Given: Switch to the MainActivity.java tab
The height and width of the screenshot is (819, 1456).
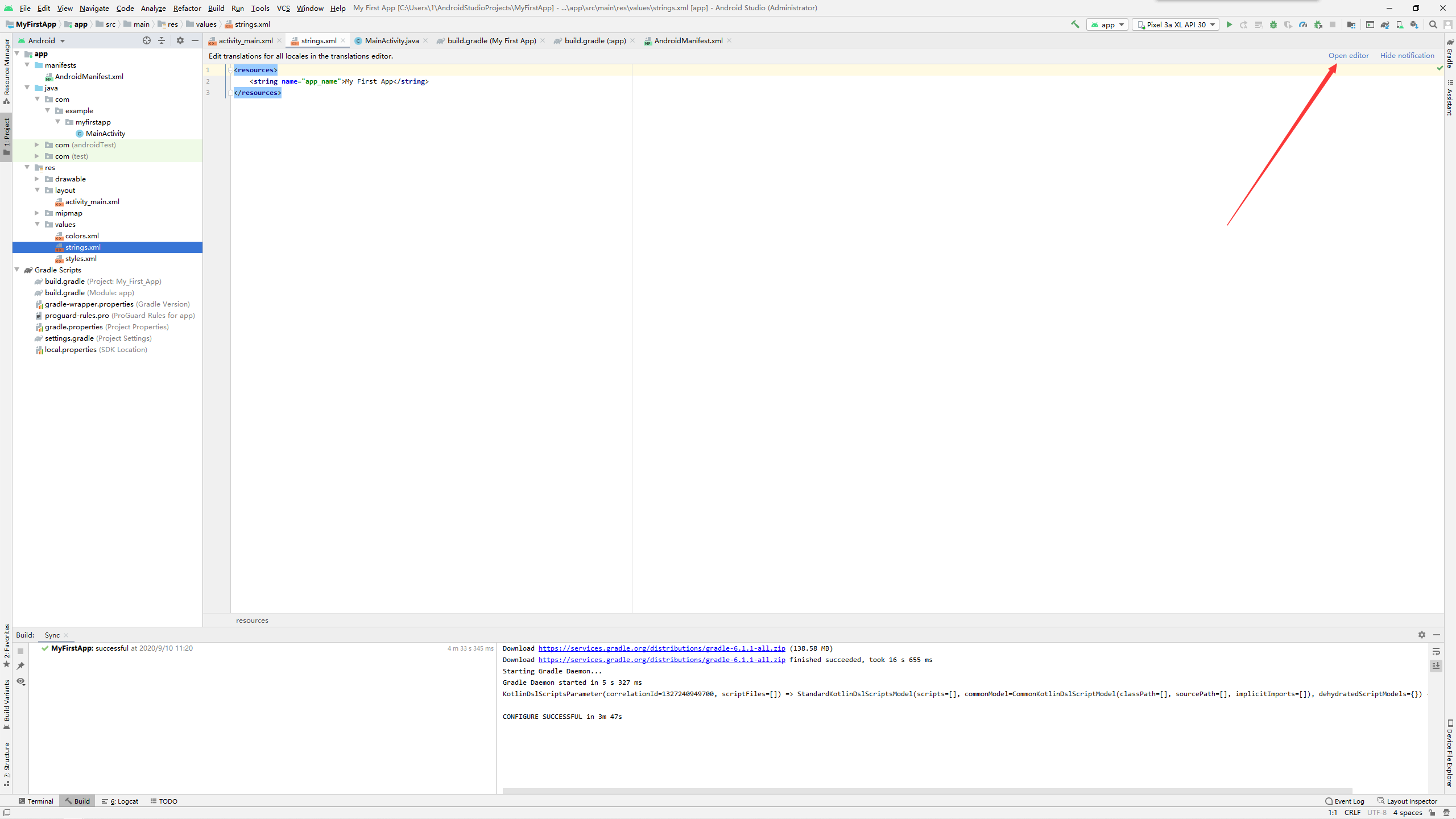Looking at the screenshot, I should [391, 40].
